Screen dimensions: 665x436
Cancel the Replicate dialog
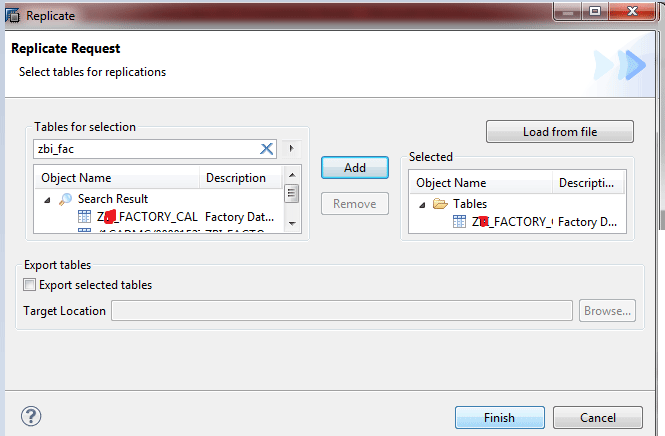(x=598, y=418)
